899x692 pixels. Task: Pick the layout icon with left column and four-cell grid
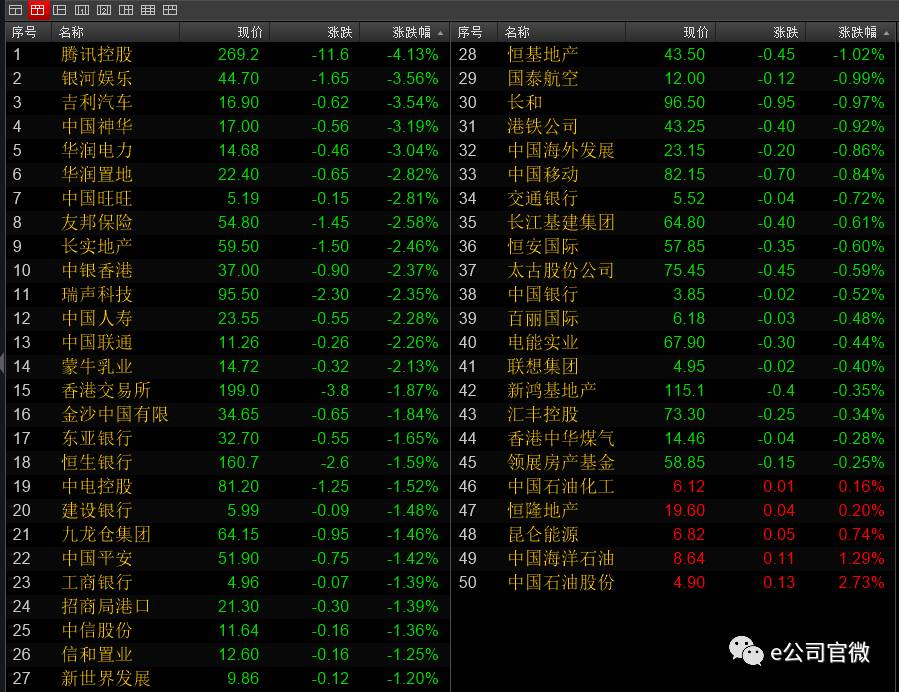click(x=126, y=10)
